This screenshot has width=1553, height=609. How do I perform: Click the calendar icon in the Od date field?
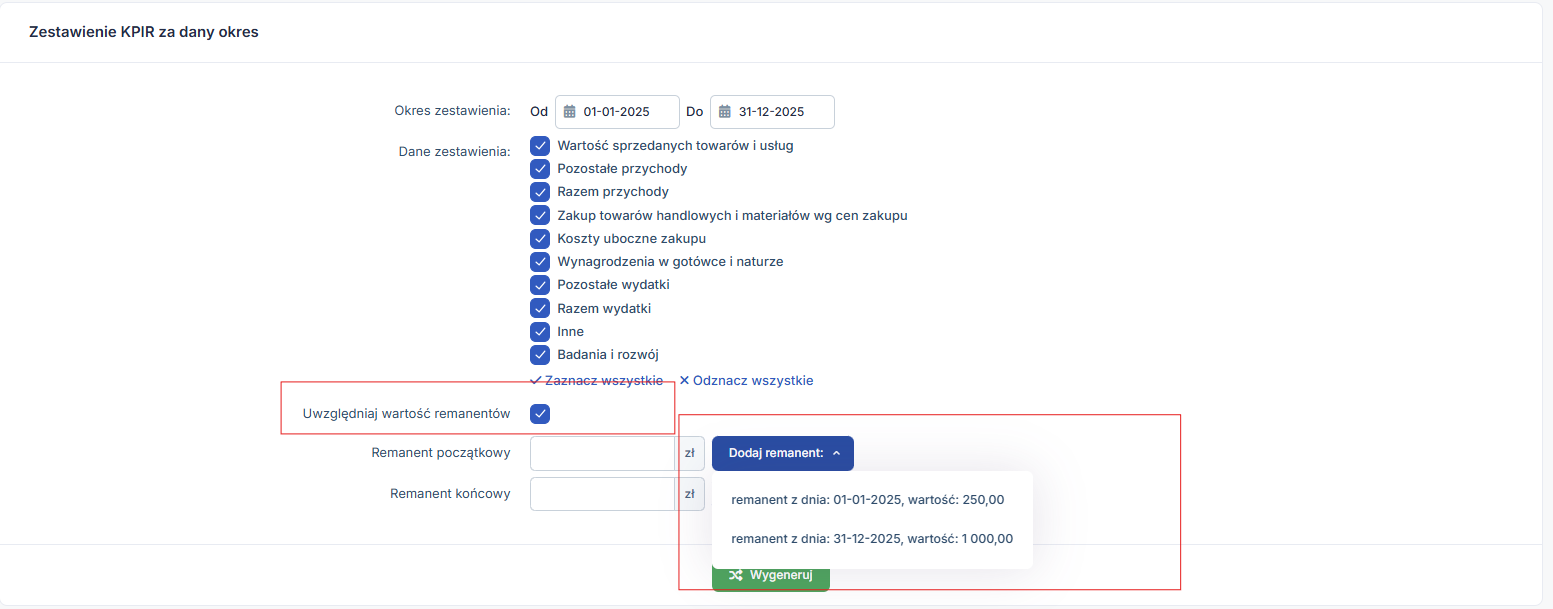point(570,112)
